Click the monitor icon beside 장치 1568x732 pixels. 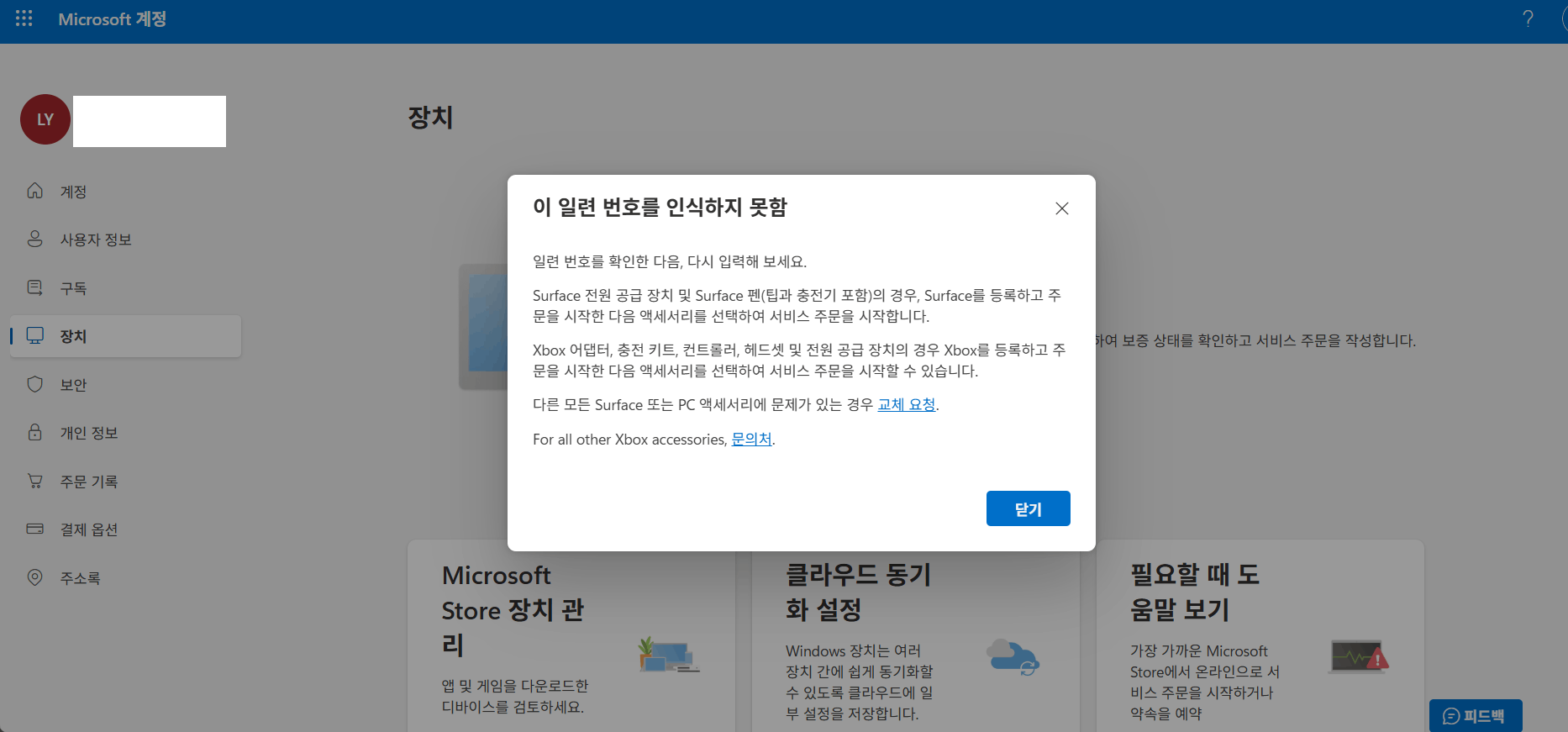point(34,335)
